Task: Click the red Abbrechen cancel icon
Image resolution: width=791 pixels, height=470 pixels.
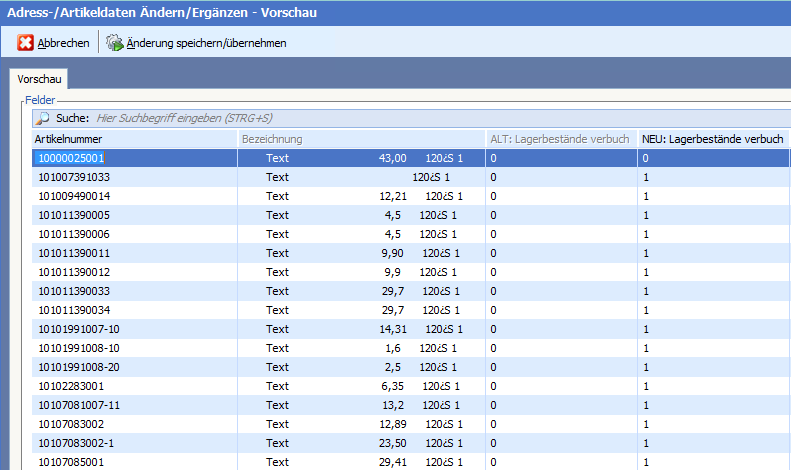Action: [x=25, y=43]
